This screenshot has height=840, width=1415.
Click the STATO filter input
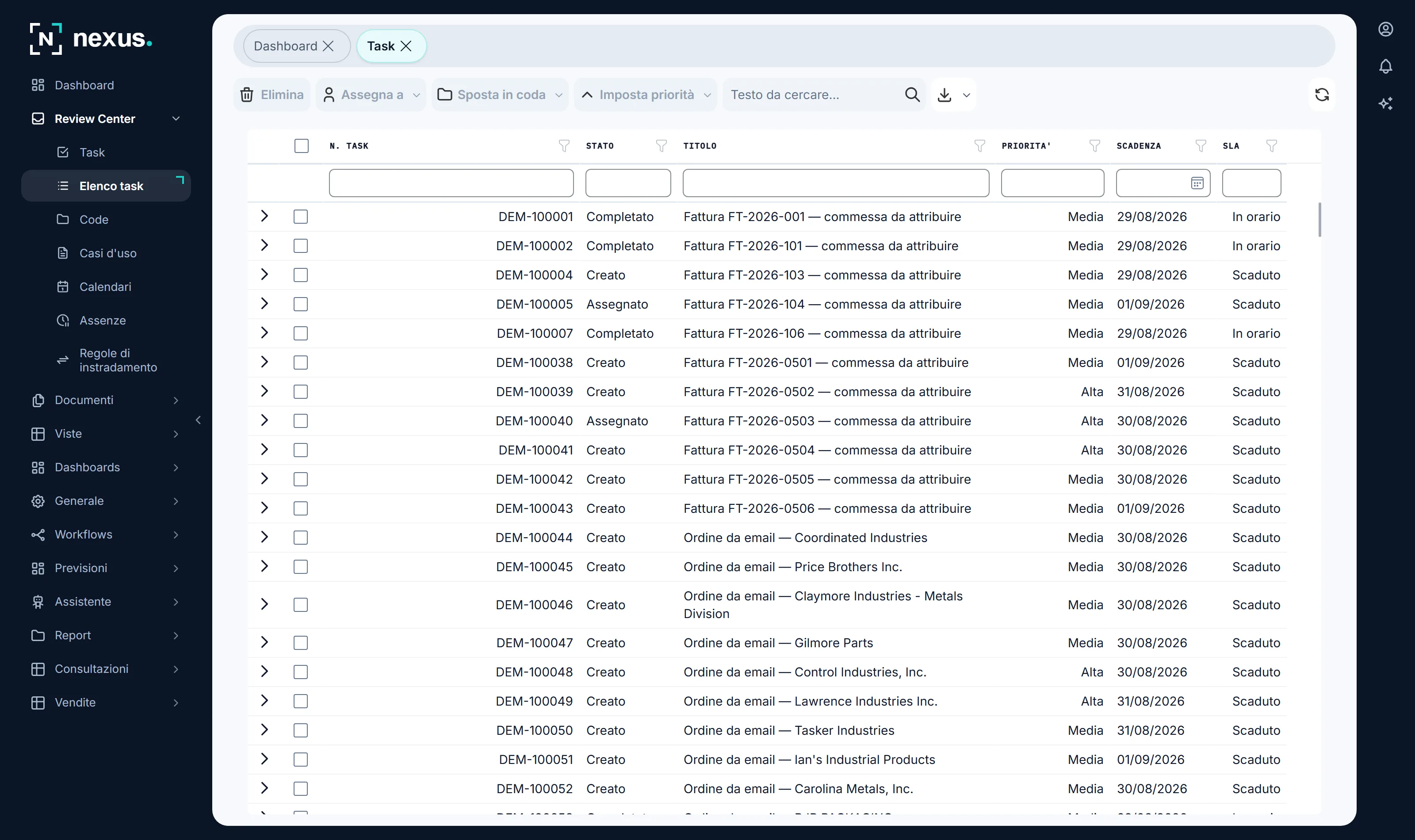[628, 183]
